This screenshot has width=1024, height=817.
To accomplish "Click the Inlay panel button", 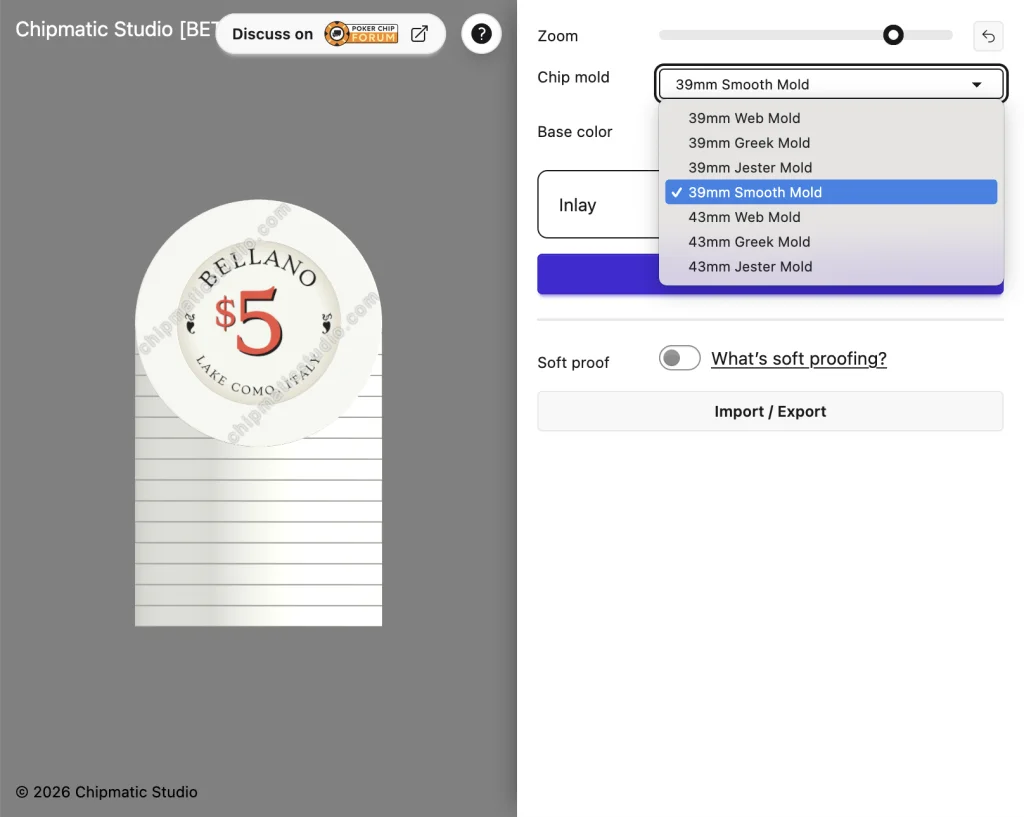I will [x=598, y=204].
